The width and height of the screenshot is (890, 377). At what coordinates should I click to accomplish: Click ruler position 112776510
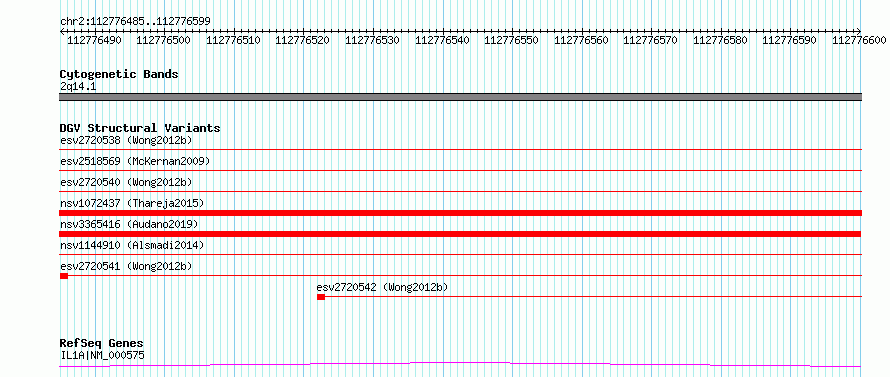click(x=233, y=40)
